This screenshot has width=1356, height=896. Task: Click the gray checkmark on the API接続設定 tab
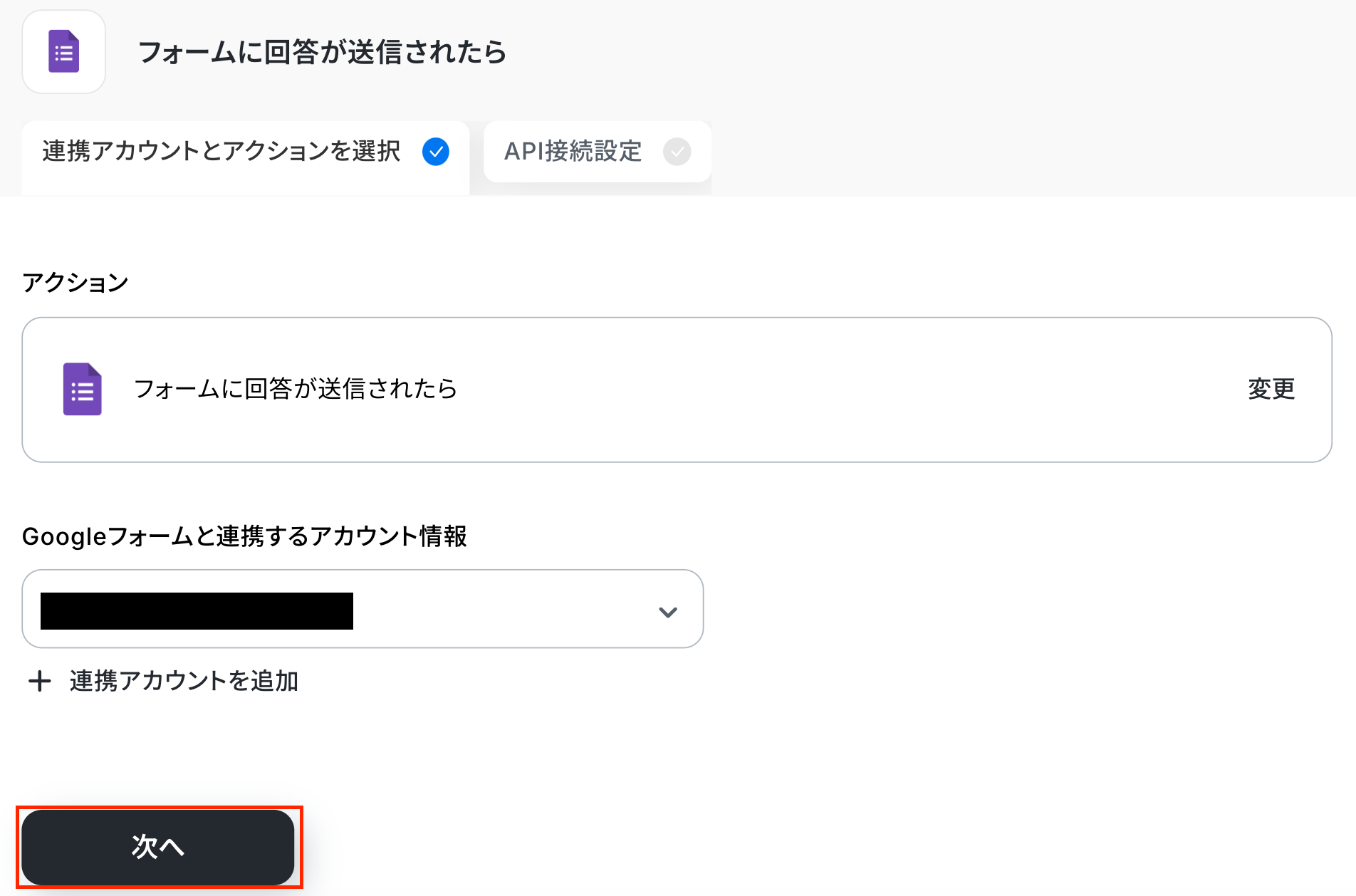pyautogui.click(x=677, y=152)
